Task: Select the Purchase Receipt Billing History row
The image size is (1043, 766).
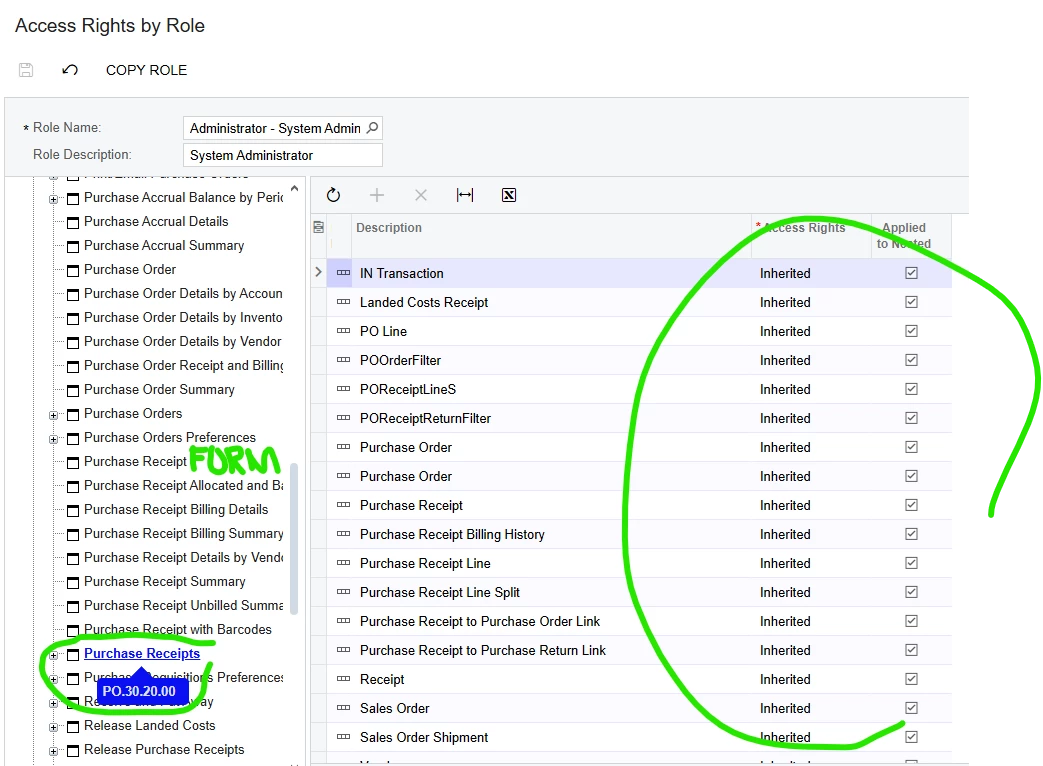Action: [x=452, y=534]
